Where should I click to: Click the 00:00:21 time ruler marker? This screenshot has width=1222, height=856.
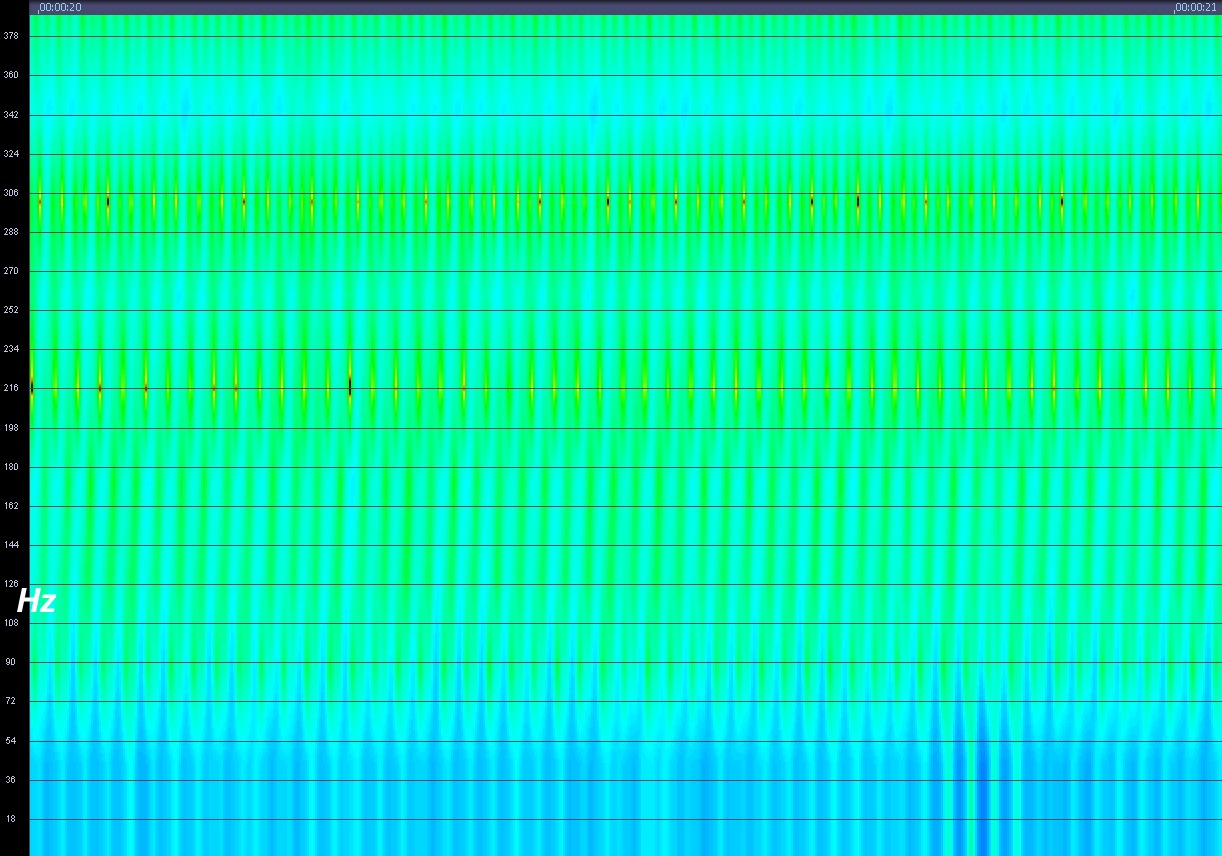[1195, 7]
